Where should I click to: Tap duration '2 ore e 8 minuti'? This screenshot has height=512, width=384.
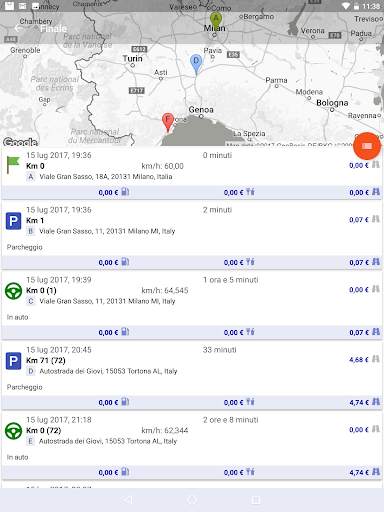[x=230, y=420]
